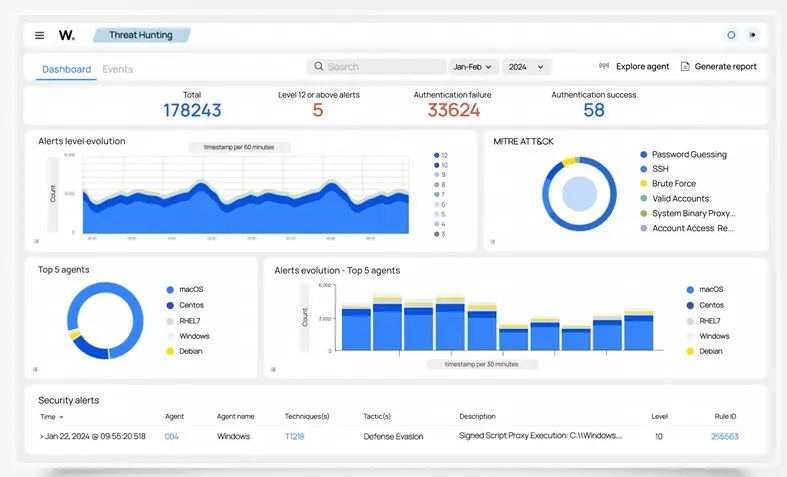This screenshot has width=787, height=477.
Task: Click the Explore agent signal icon
Action: coord(604,67)
